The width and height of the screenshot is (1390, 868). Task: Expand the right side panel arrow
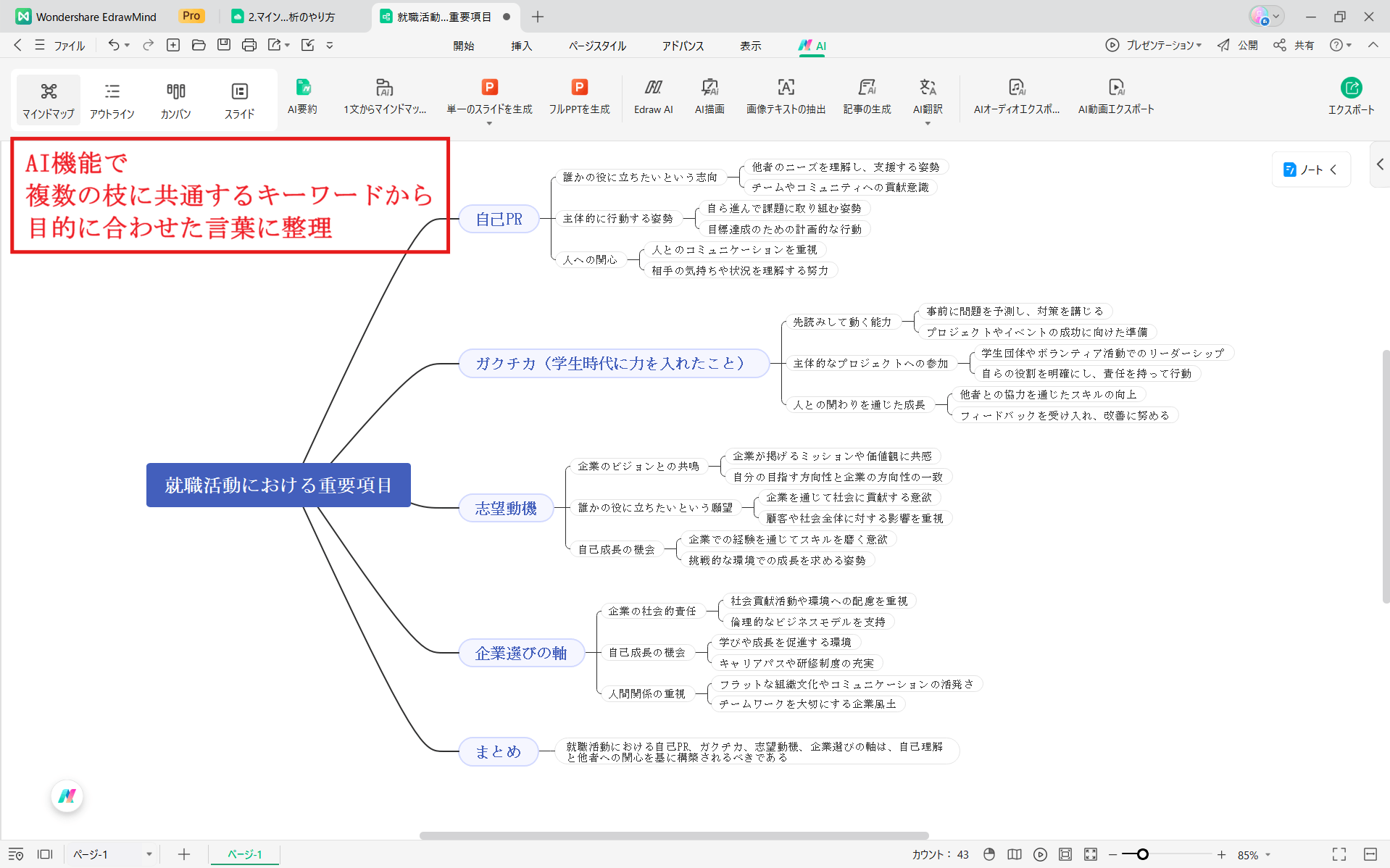(x=1380, y=164)
